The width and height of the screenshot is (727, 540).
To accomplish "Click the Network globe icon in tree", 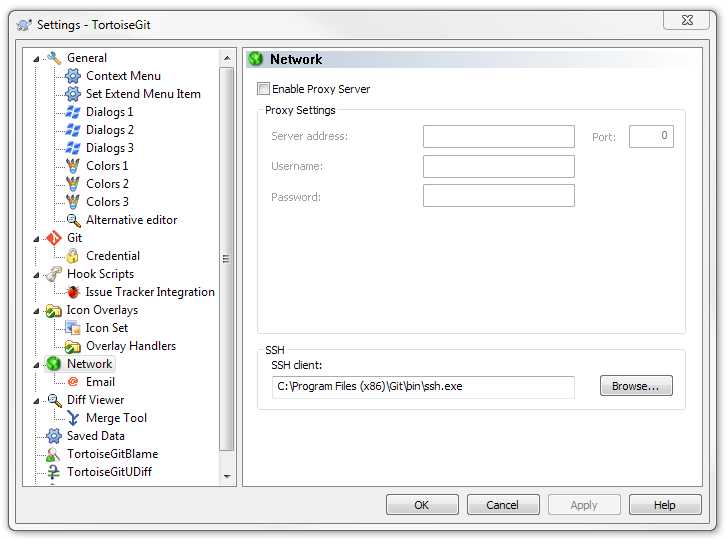I will 54,364.
